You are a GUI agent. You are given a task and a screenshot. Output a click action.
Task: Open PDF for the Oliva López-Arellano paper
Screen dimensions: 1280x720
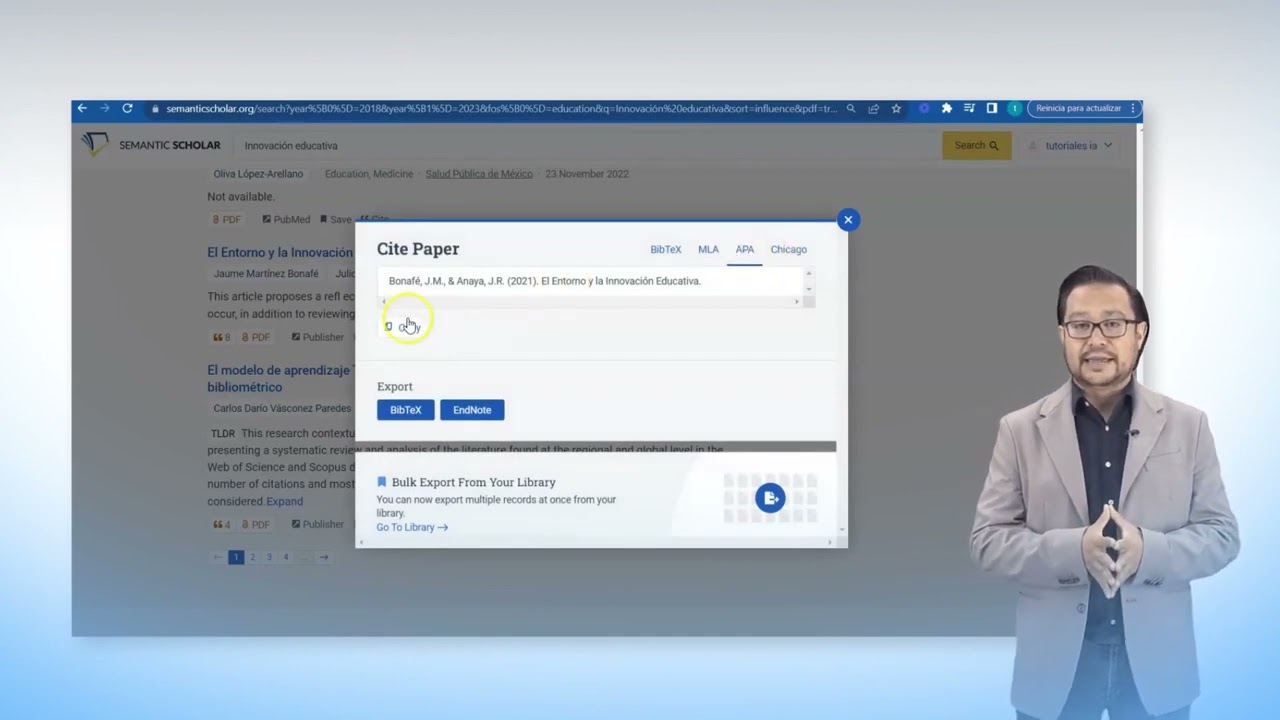pyautogui.click(x=227, y=220)
